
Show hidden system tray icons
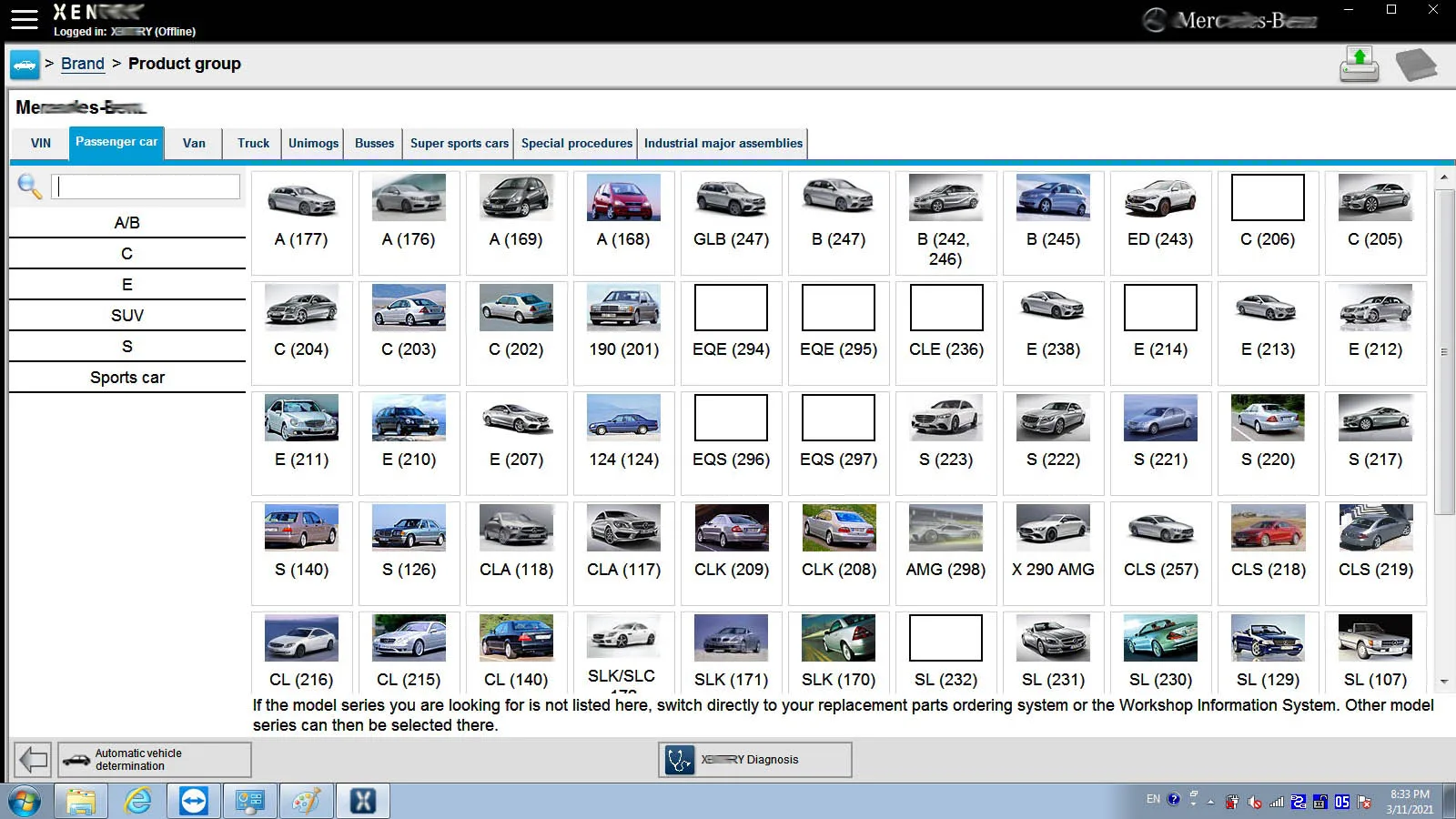point(1210,802)
